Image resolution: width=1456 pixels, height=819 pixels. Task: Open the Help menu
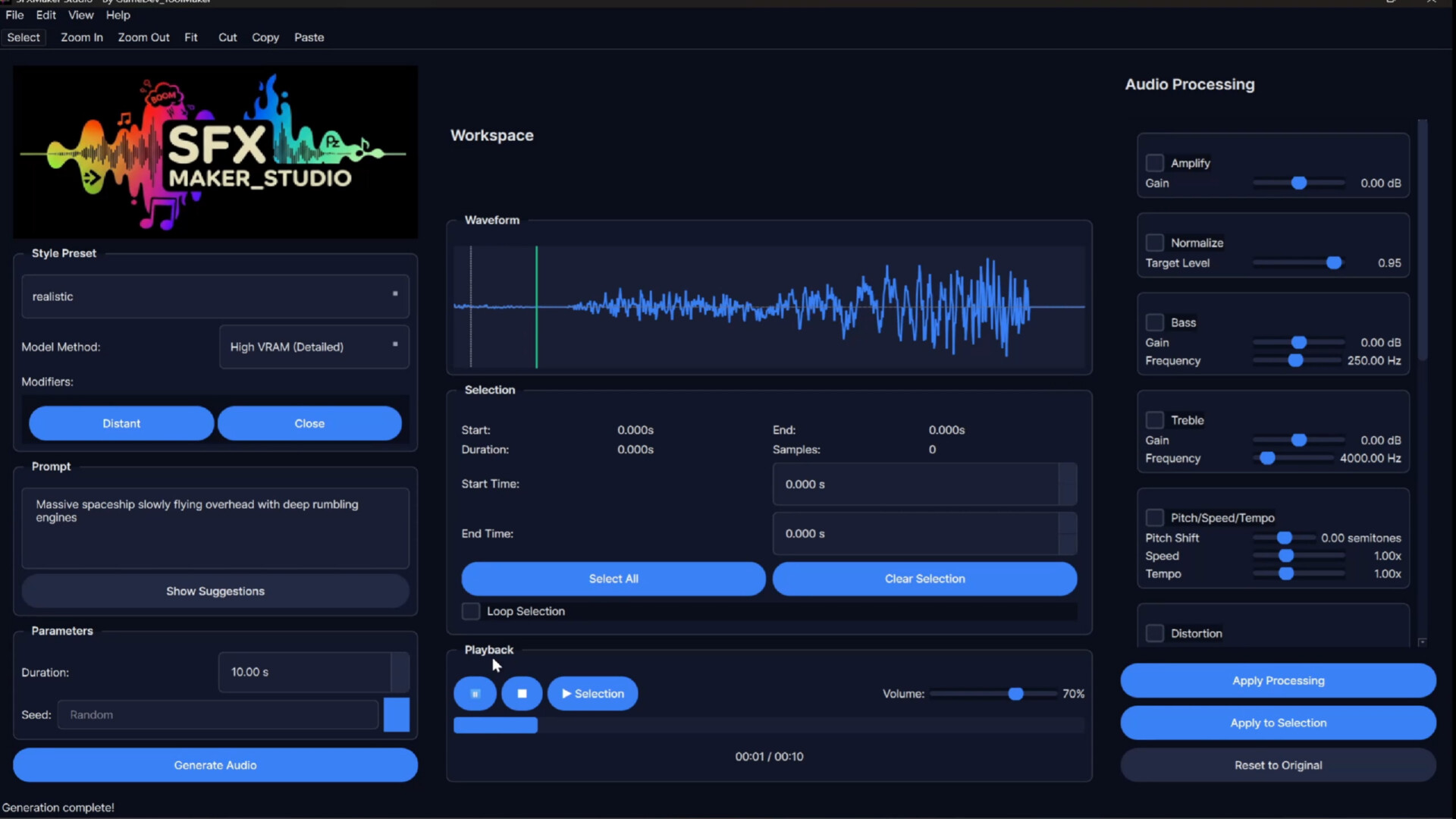point(118,14)
